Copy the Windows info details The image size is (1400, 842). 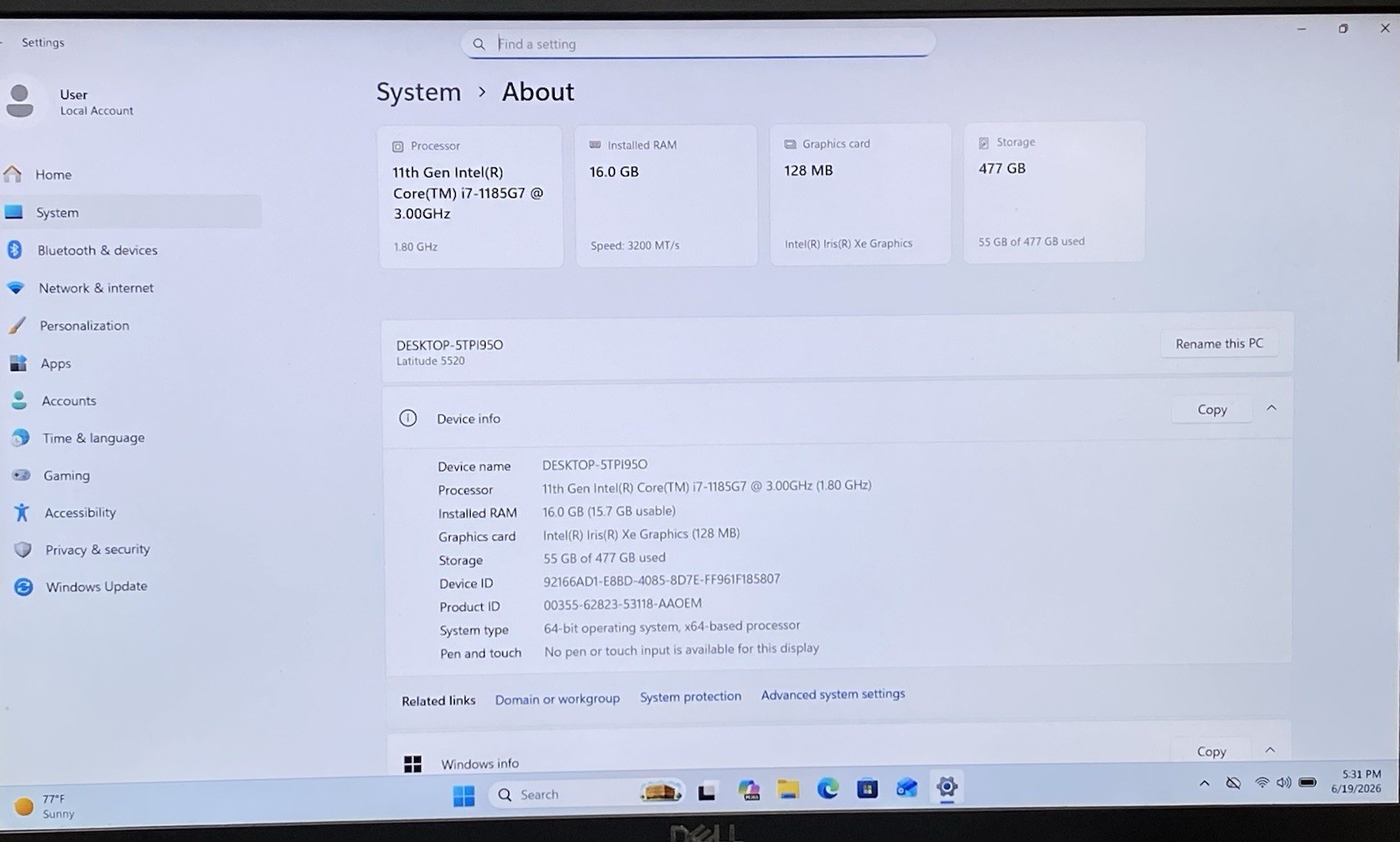(1211, 751)
